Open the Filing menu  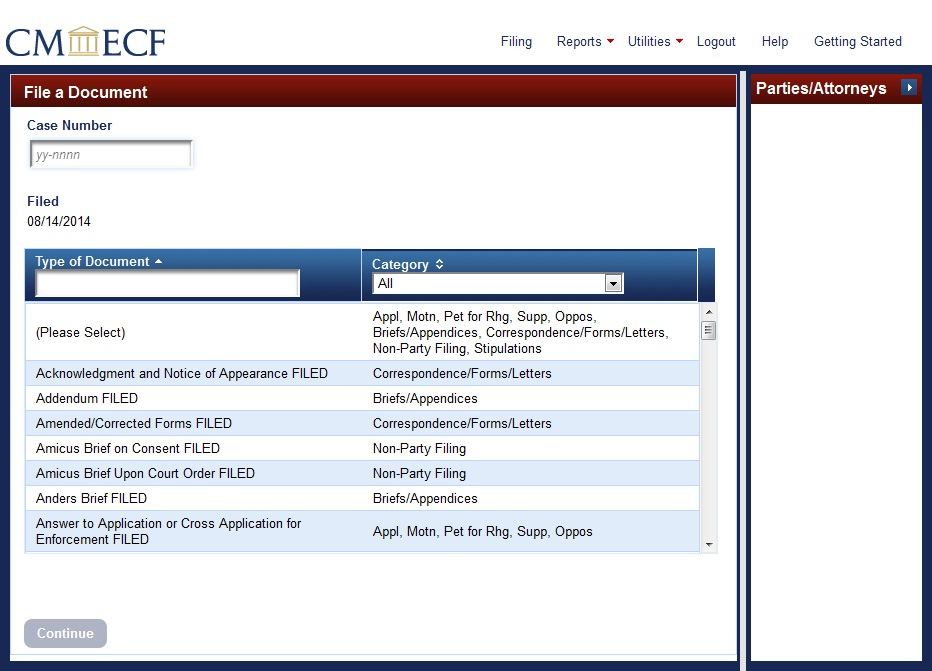click(516, 42)
